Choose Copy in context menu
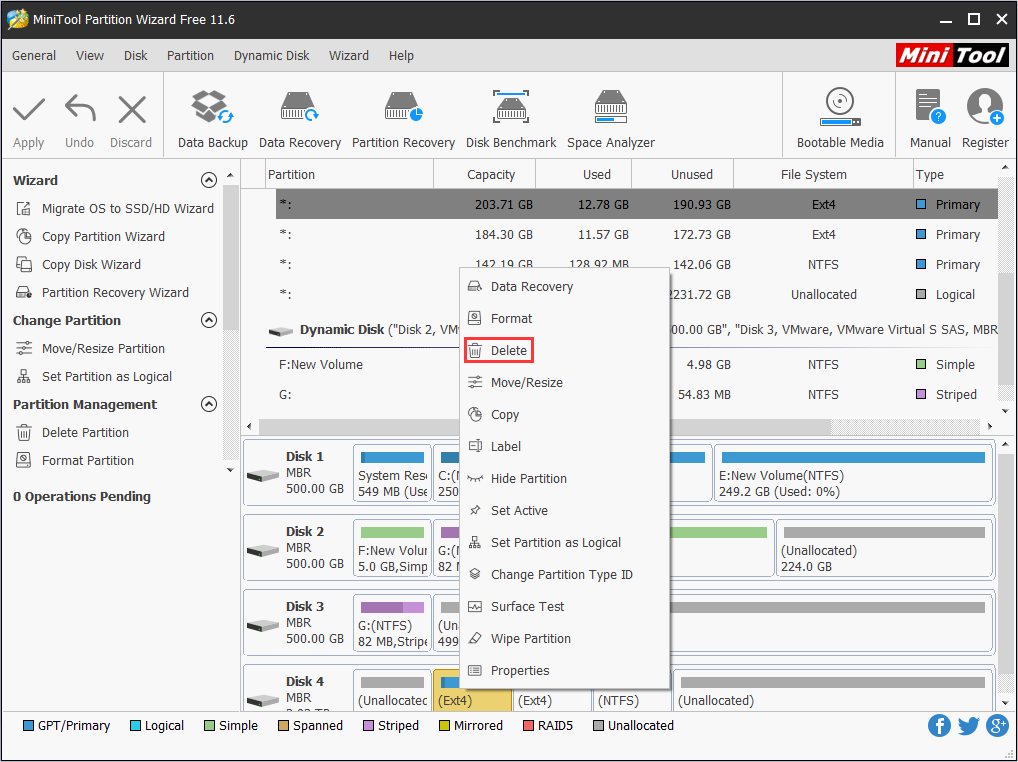This screenshot has width=1018, height=762. [x=564, y=414]
